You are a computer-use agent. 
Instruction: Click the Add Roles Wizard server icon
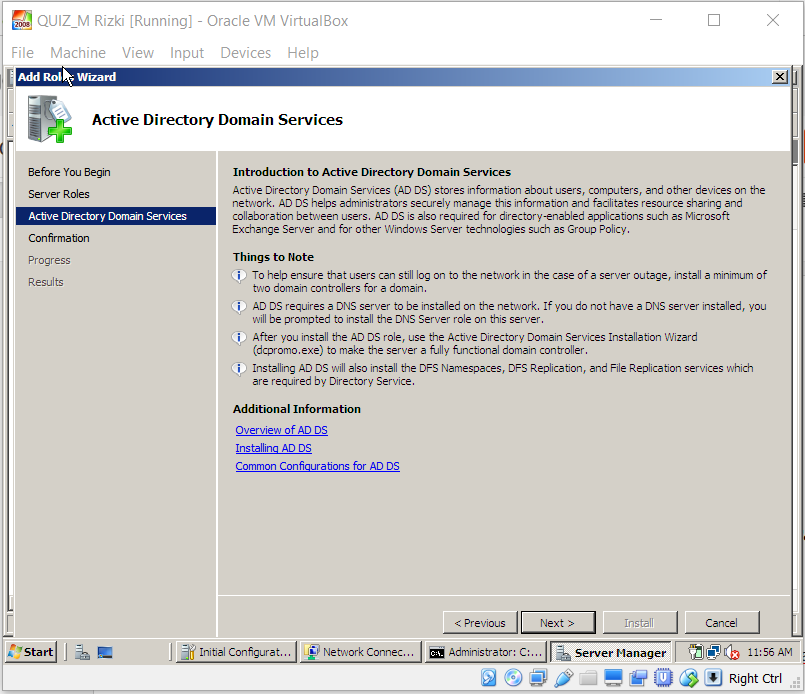(50, 119)
